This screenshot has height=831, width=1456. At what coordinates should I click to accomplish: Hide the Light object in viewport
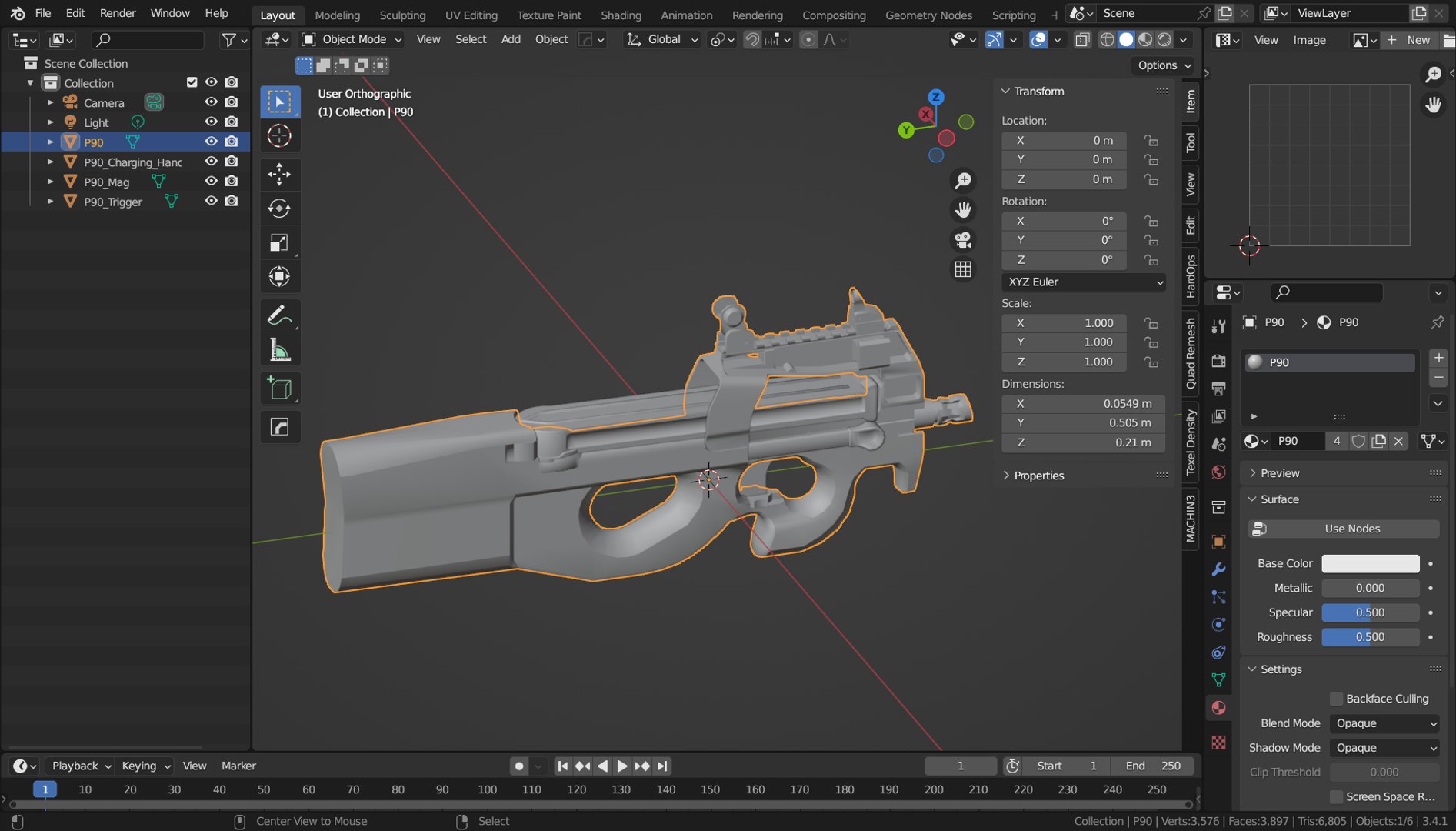(211, 122)
